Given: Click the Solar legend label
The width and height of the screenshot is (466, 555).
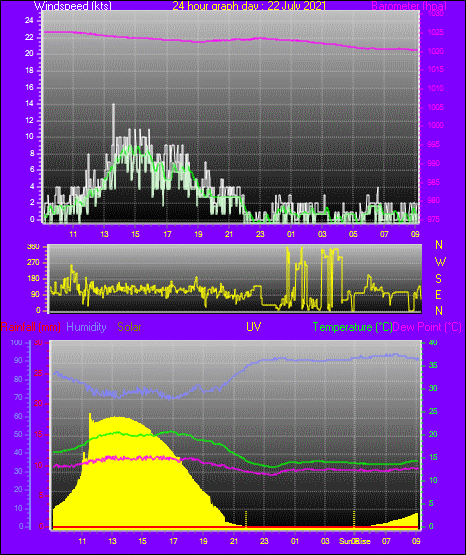Looking at the screenshot, I should pyautogui.click(x=130, y=327).
